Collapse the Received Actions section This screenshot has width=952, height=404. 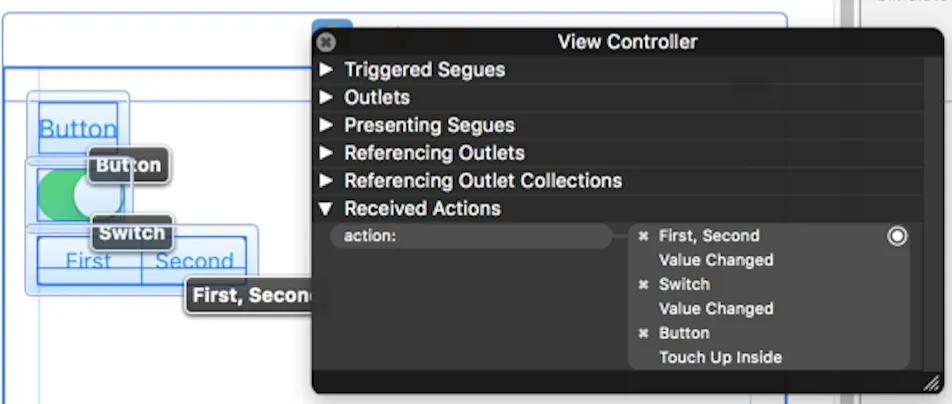(x=326, y=209)
